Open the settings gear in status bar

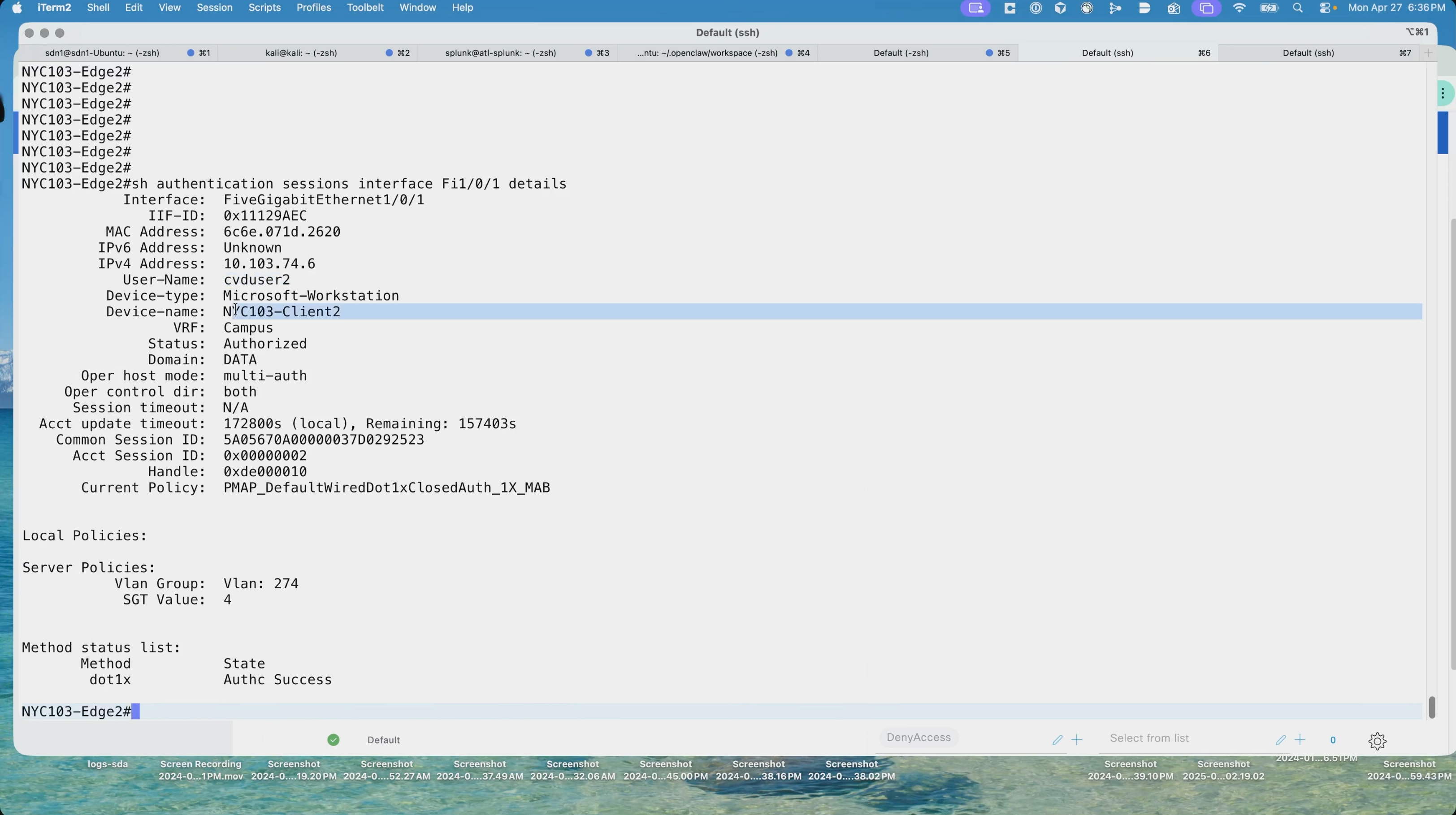pyautogui.click(x=1378, y=741)
